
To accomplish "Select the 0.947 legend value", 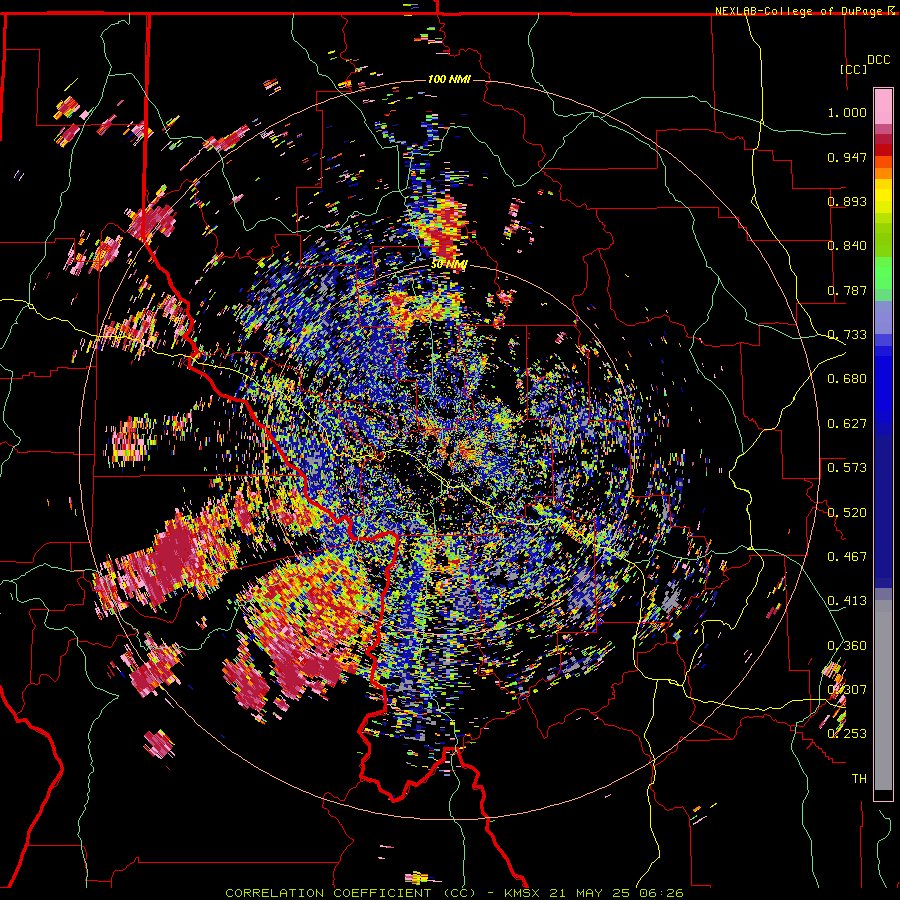I will click(x=847, y=157).
